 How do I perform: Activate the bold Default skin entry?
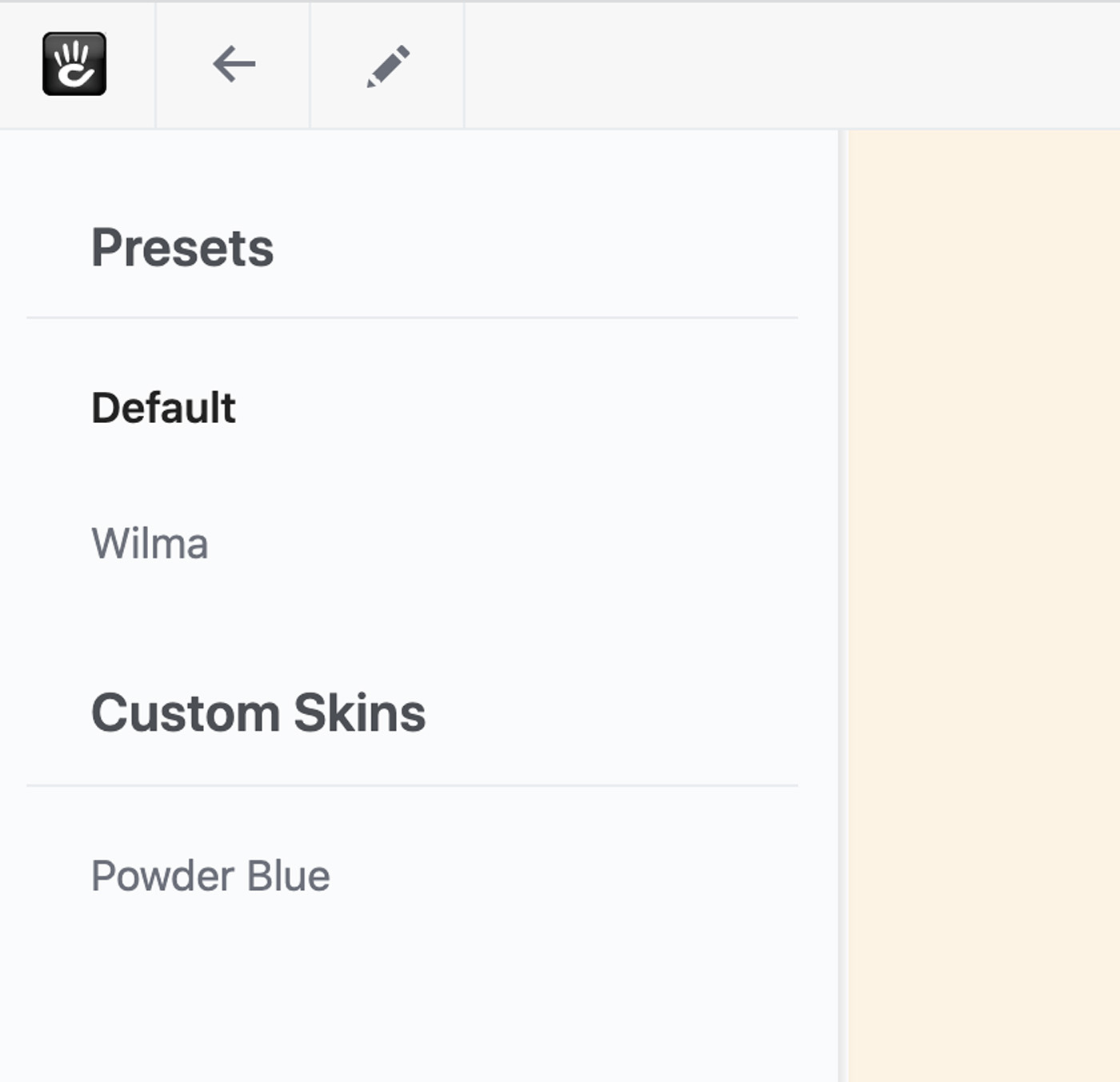163,408
